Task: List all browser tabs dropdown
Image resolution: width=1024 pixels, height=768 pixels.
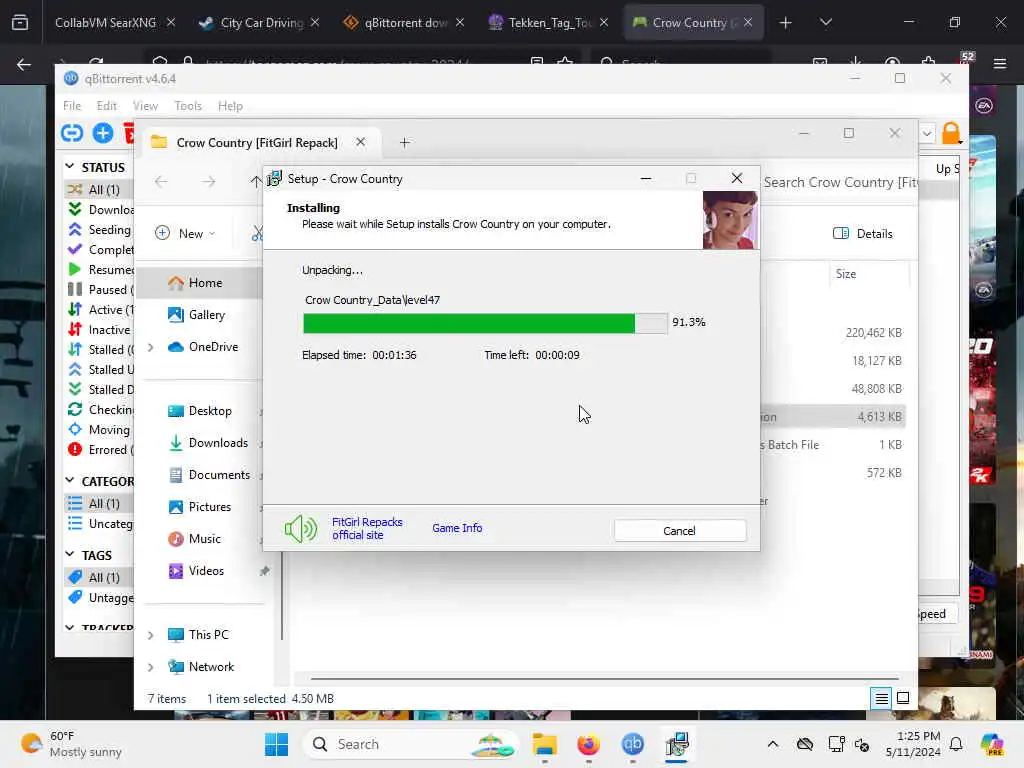Action: [x=825, y=22]
